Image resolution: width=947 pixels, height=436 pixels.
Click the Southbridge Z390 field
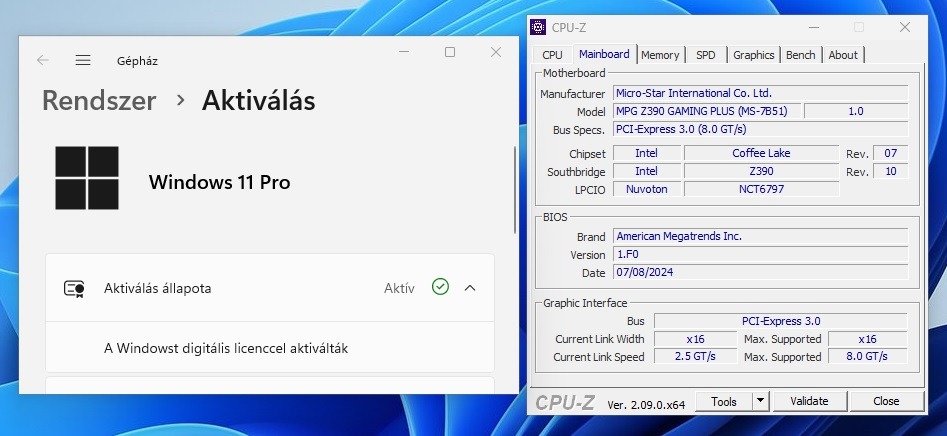coord(761,172)
